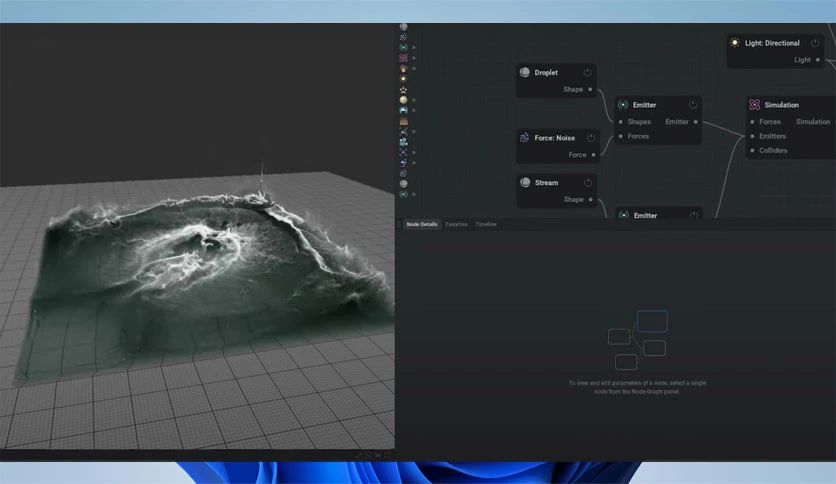The image size is (836, 484).
Task: Switch to the Favorites tab
Action: (456, 224)
